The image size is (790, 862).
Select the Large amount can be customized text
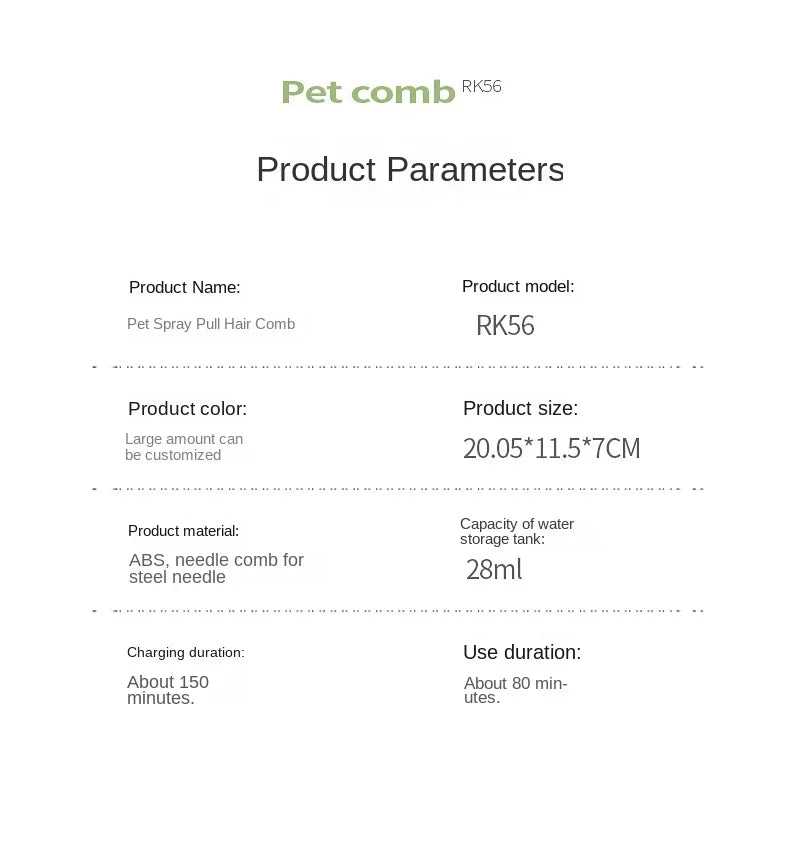tap(184, 447)
